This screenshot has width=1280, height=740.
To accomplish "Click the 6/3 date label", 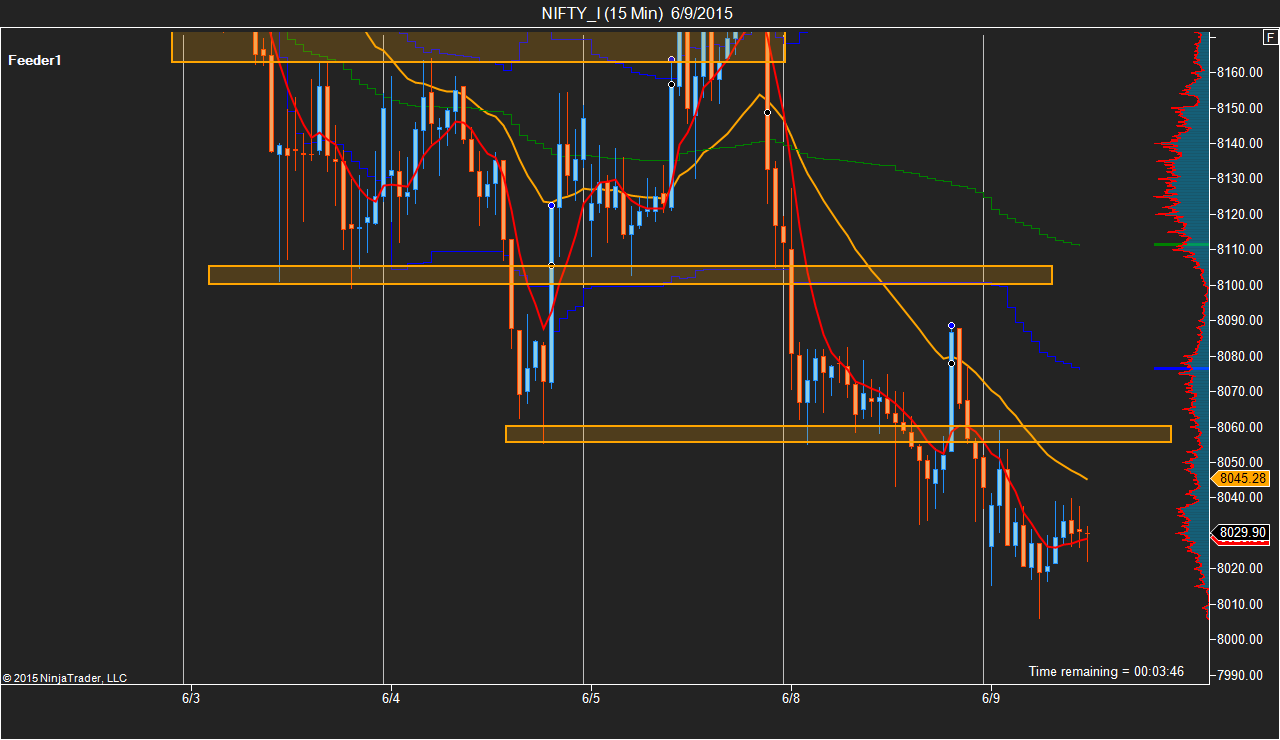I will click(190, 697).
